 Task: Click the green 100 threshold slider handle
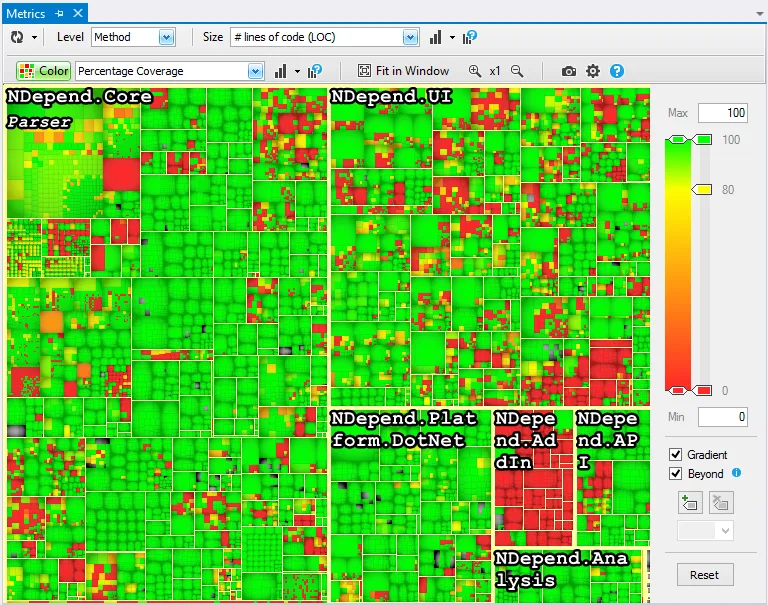[701, 140]
